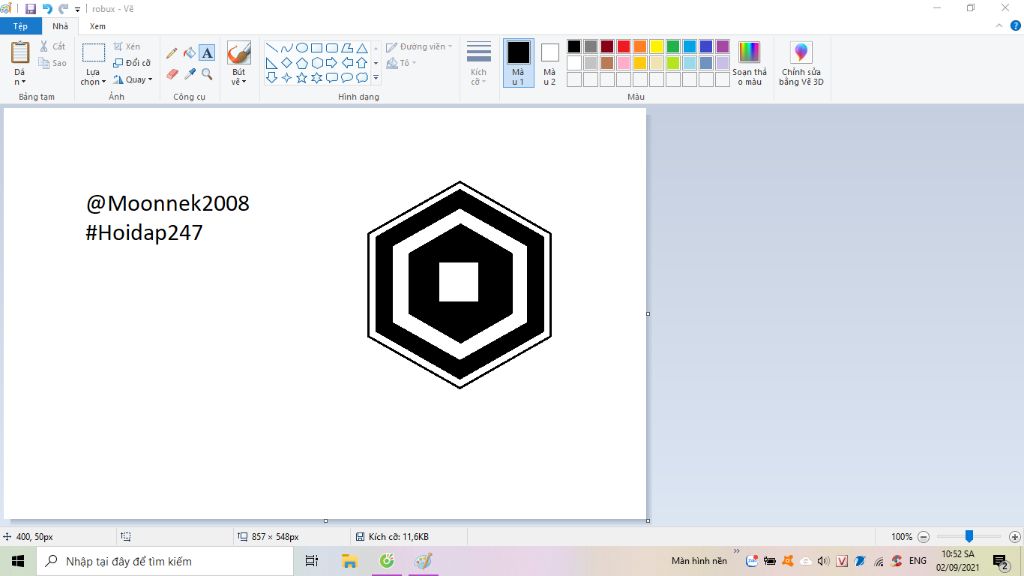Screen dimensions: 1024x576
Task: Click the Sao (Copy) button
Action: pos(52,63)
